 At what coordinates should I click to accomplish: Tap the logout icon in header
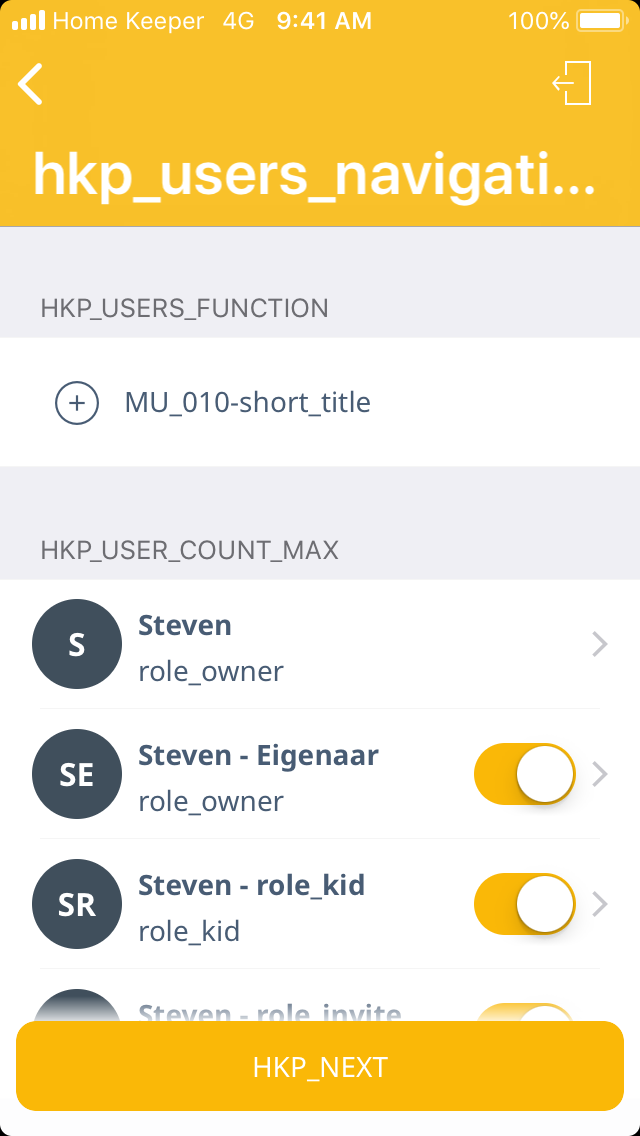point(573,83)
